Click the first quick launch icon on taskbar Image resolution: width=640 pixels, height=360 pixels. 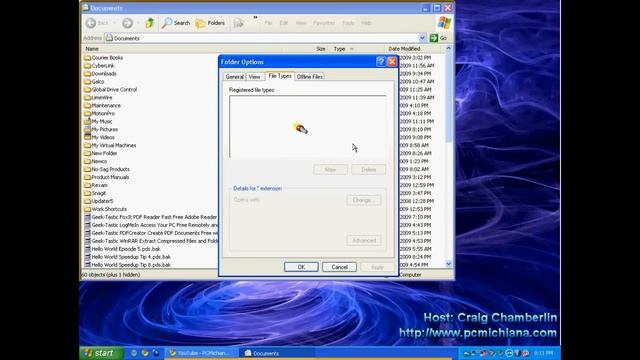point(133,353)
